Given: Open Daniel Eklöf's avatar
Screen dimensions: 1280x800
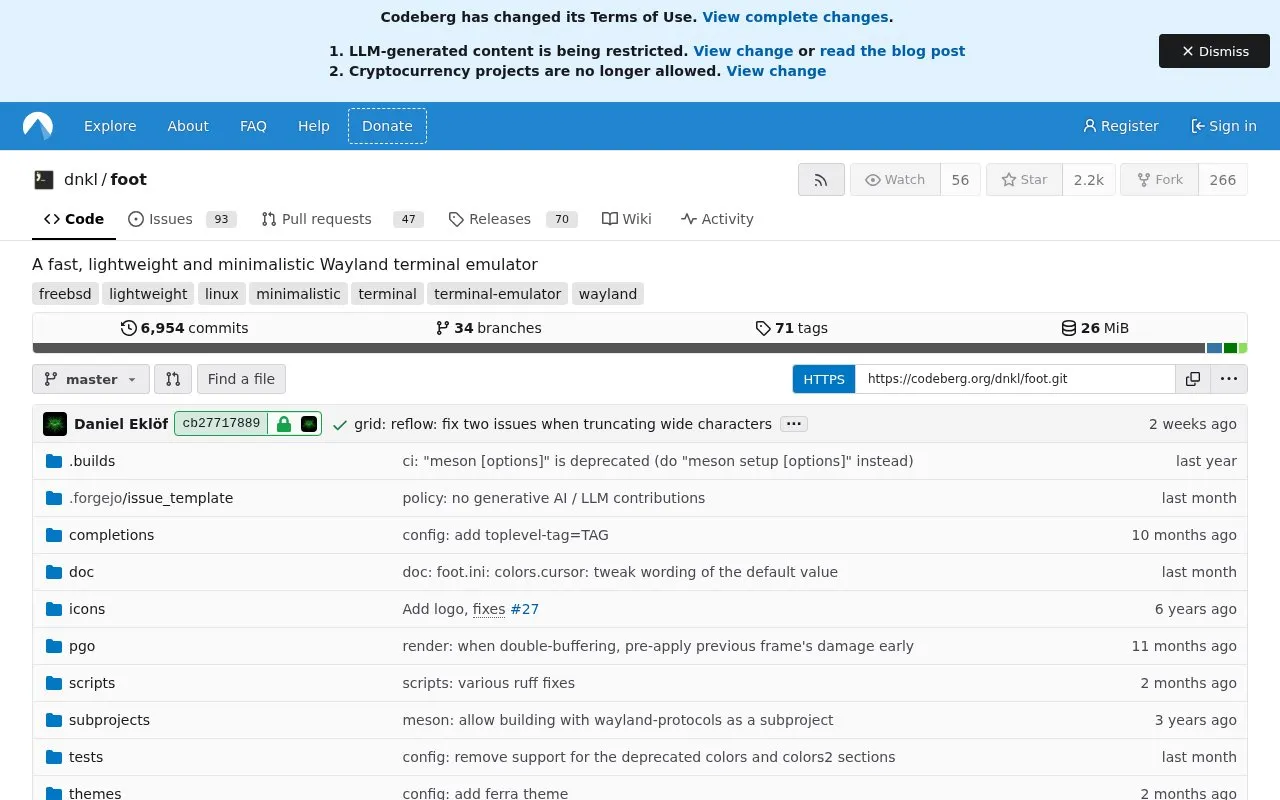Looking at the screenshot, I should pyautogui.click(x=55, y=424).
